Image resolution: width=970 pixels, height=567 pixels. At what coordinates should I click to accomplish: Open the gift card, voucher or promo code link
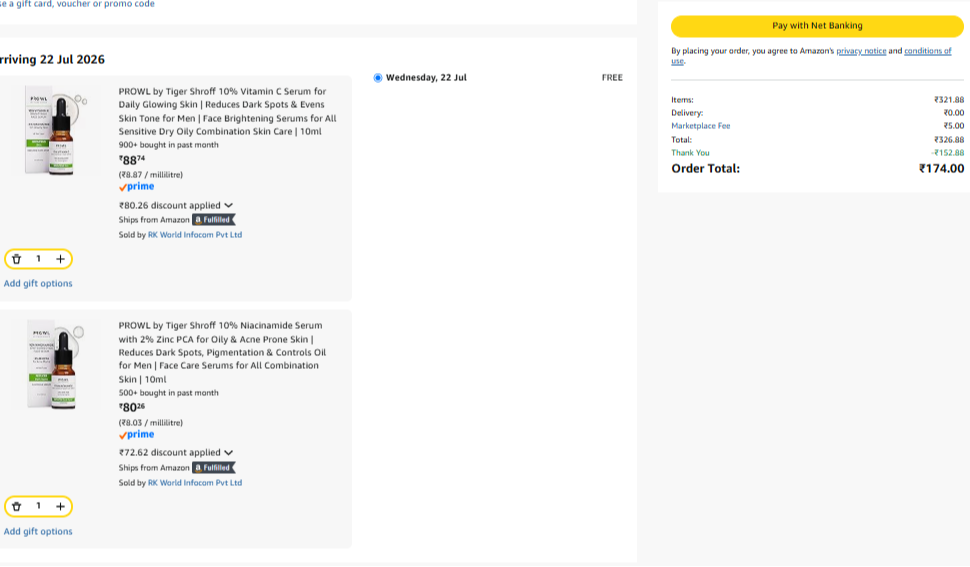click(77, 4)
